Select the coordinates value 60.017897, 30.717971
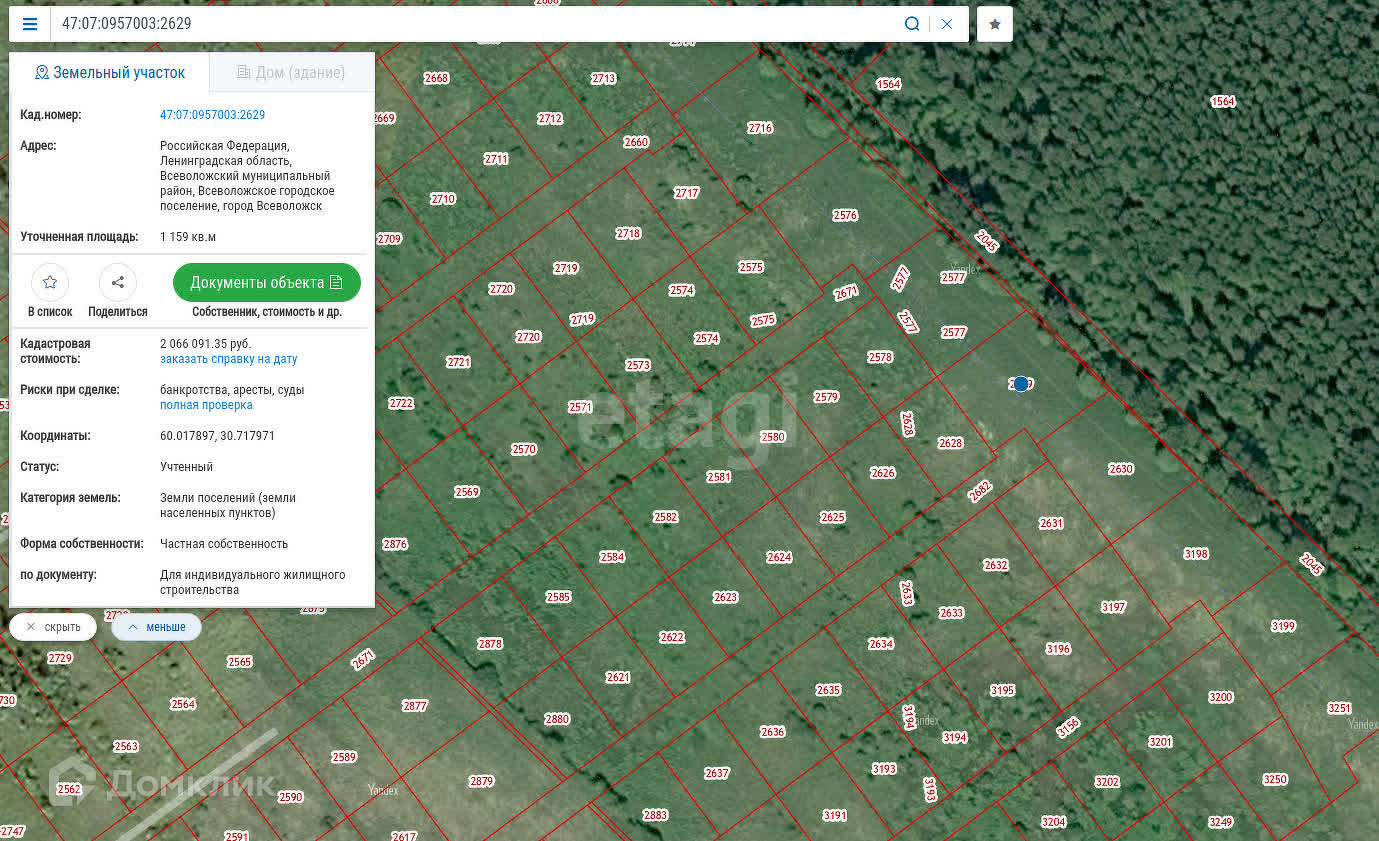The width and height of the screenshot is (1379, 841). pos(218,436)
